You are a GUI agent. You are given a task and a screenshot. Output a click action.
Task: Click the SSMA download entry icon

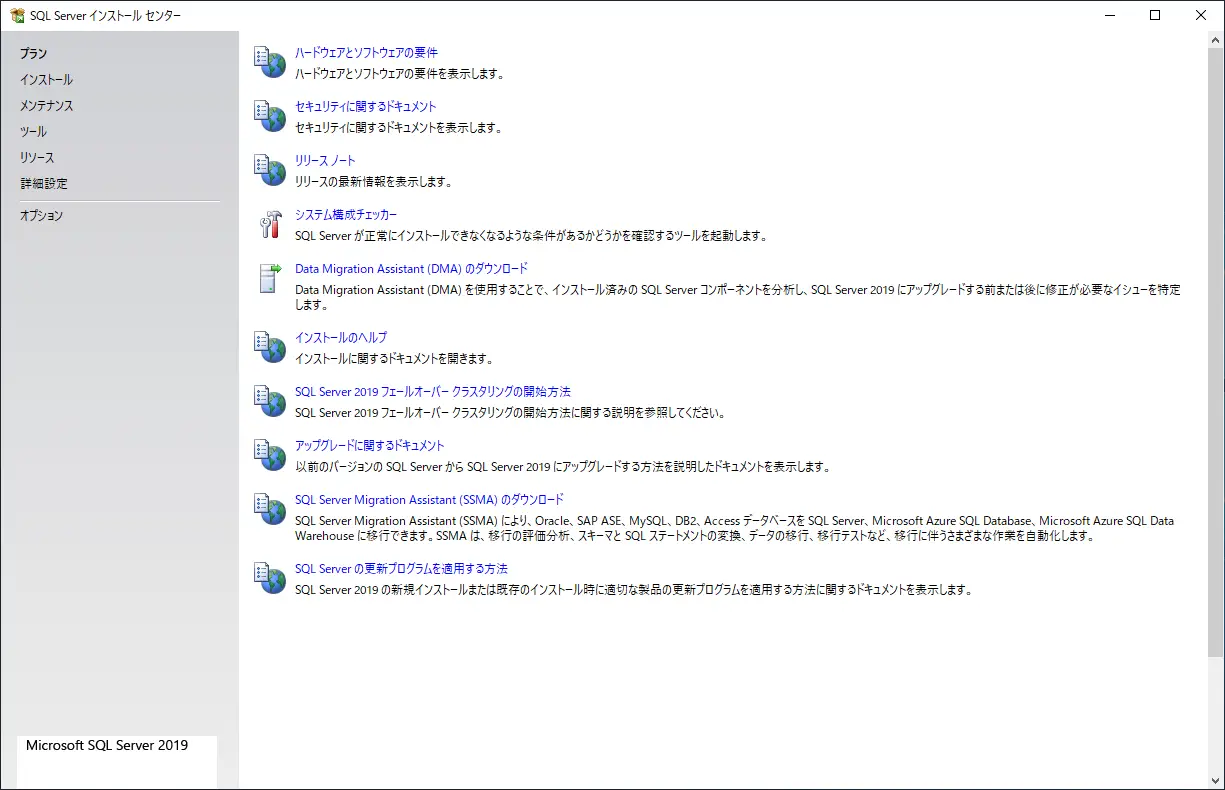click(x=270, y=509)
